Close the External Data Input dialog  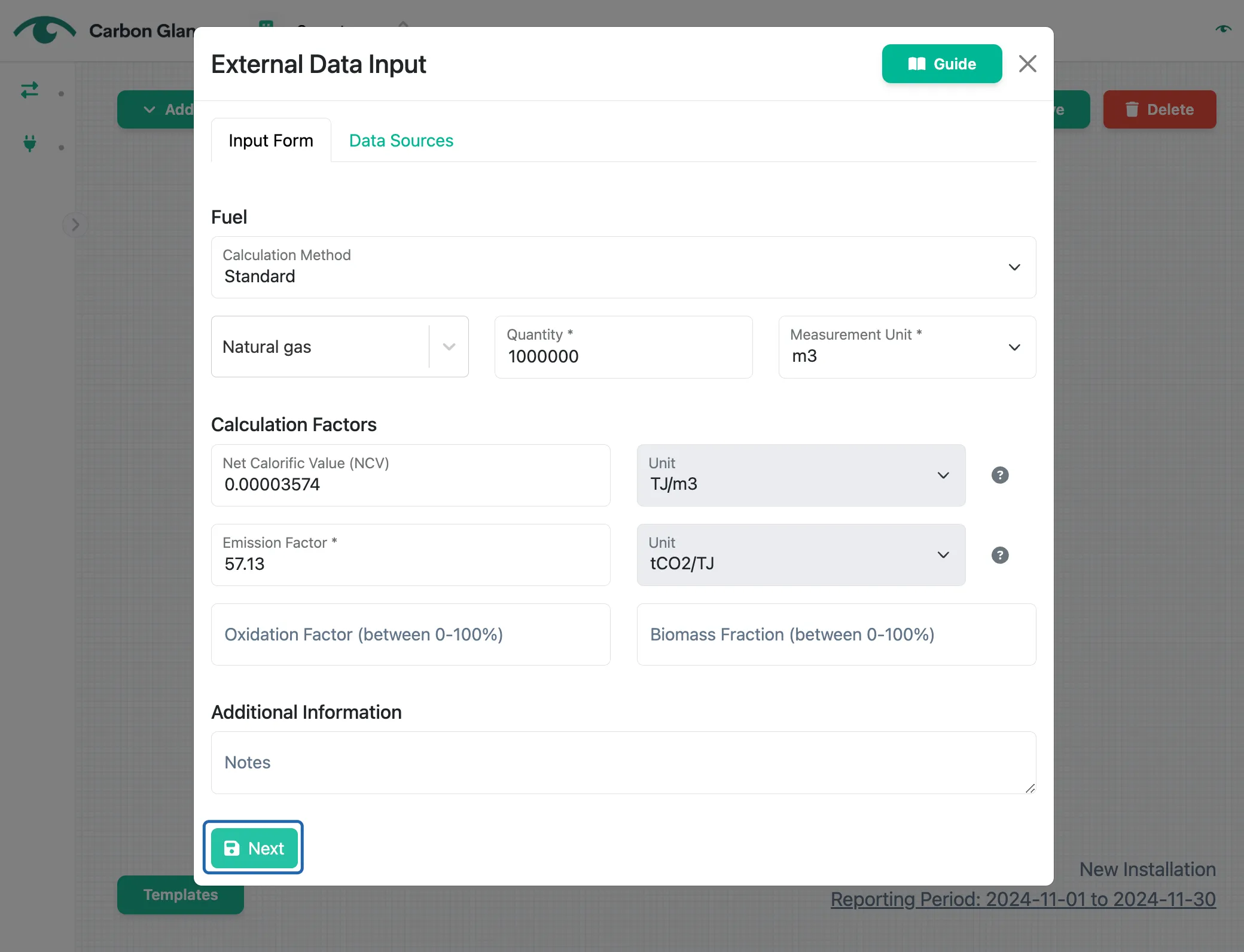tap(1027, 63)
